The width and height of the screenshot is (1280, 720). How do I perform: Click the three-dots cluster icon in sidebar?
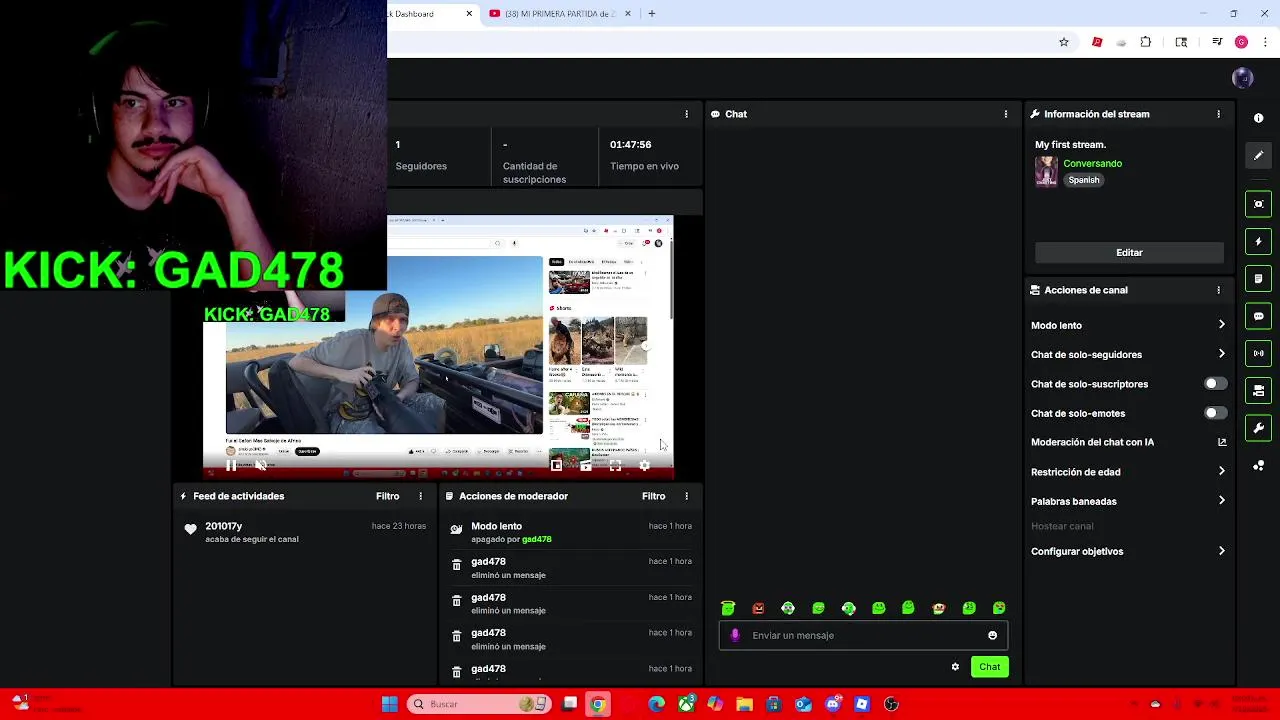(1258, 466)
